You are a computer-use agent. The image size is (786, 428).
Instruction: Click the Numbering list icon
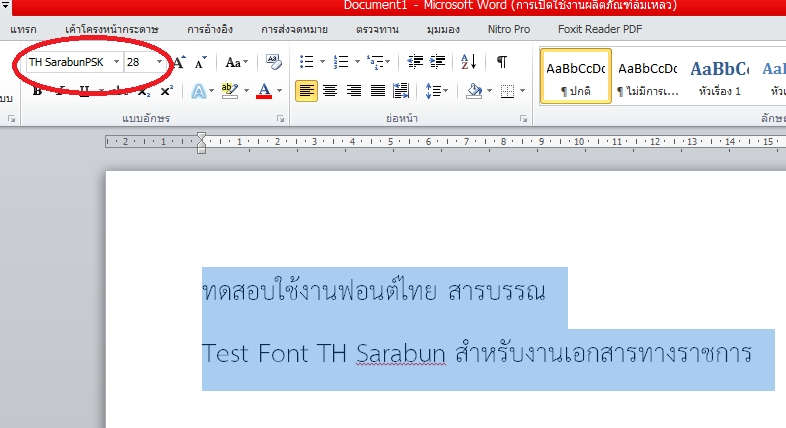click(341, 62)
